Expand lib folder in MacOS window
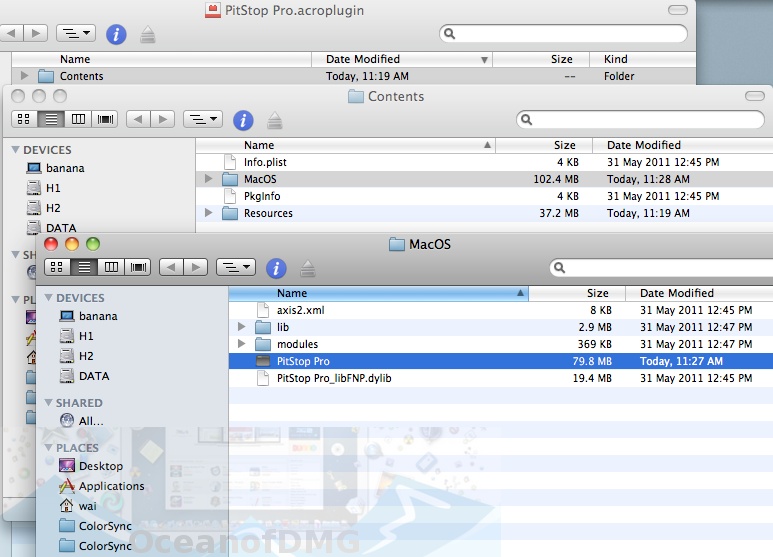The width and height of the screenshot is (773, 557). 242,327
